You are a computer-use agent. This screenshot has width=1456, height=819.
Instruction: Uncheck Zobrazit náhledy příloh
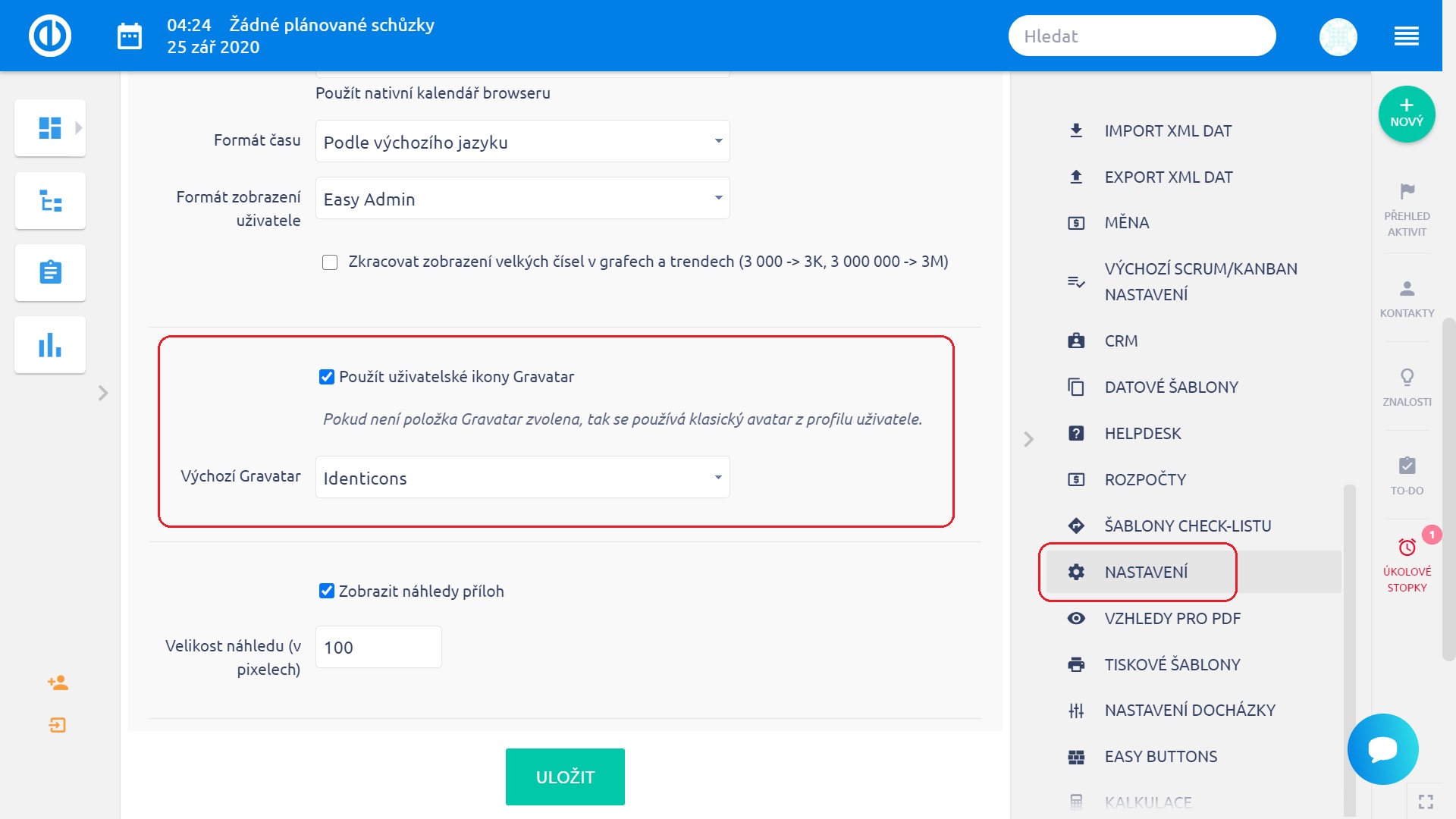327,591
